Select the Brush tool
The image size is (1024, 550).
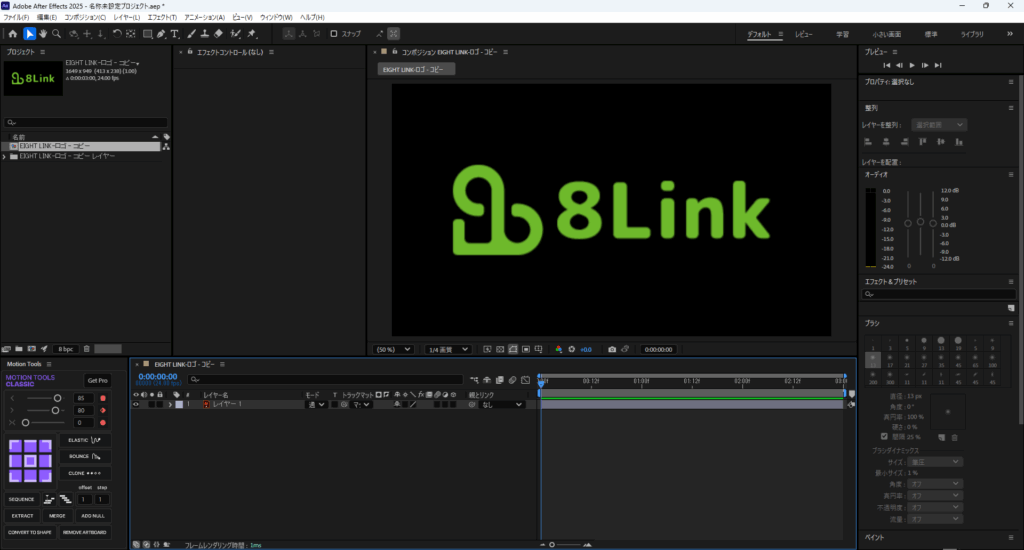pos(191,34)
